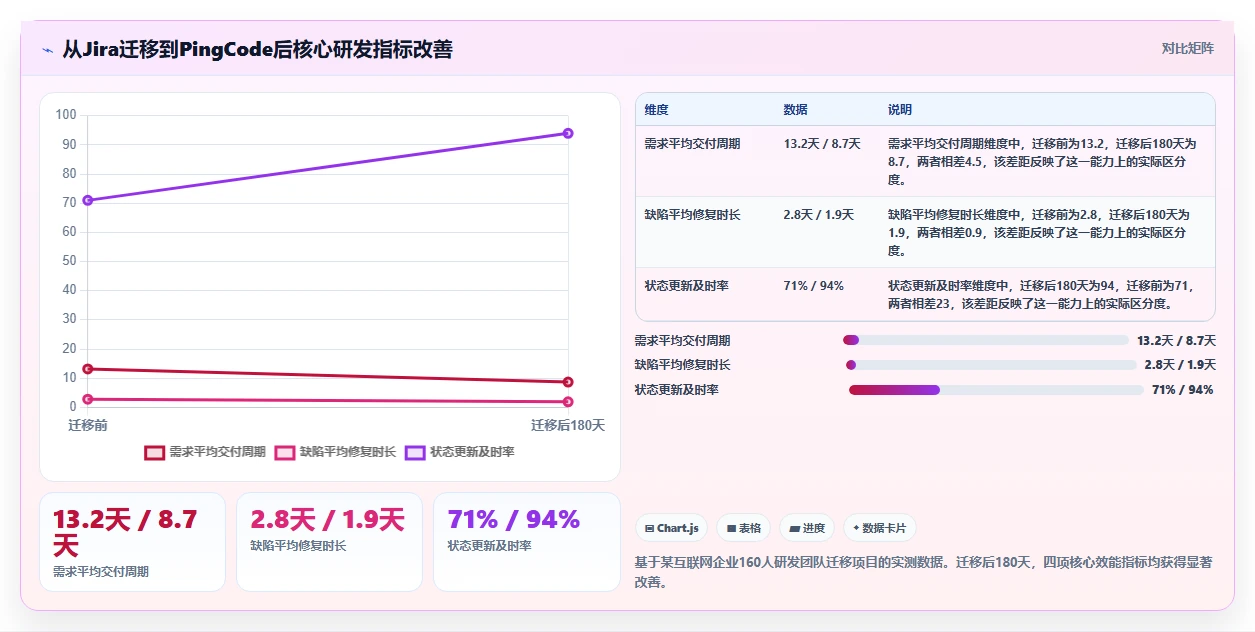Click the table cell 2.8天 / 1.9天

(818, 215)
